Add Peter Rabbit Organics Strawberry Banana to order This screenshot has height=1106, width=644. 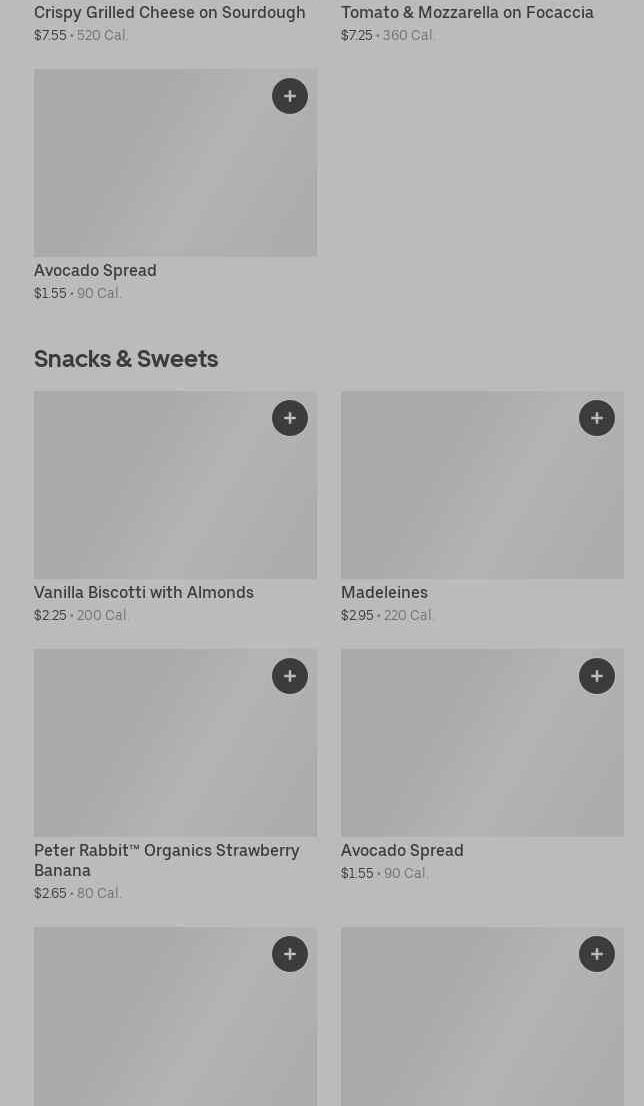tap(290, 676)
